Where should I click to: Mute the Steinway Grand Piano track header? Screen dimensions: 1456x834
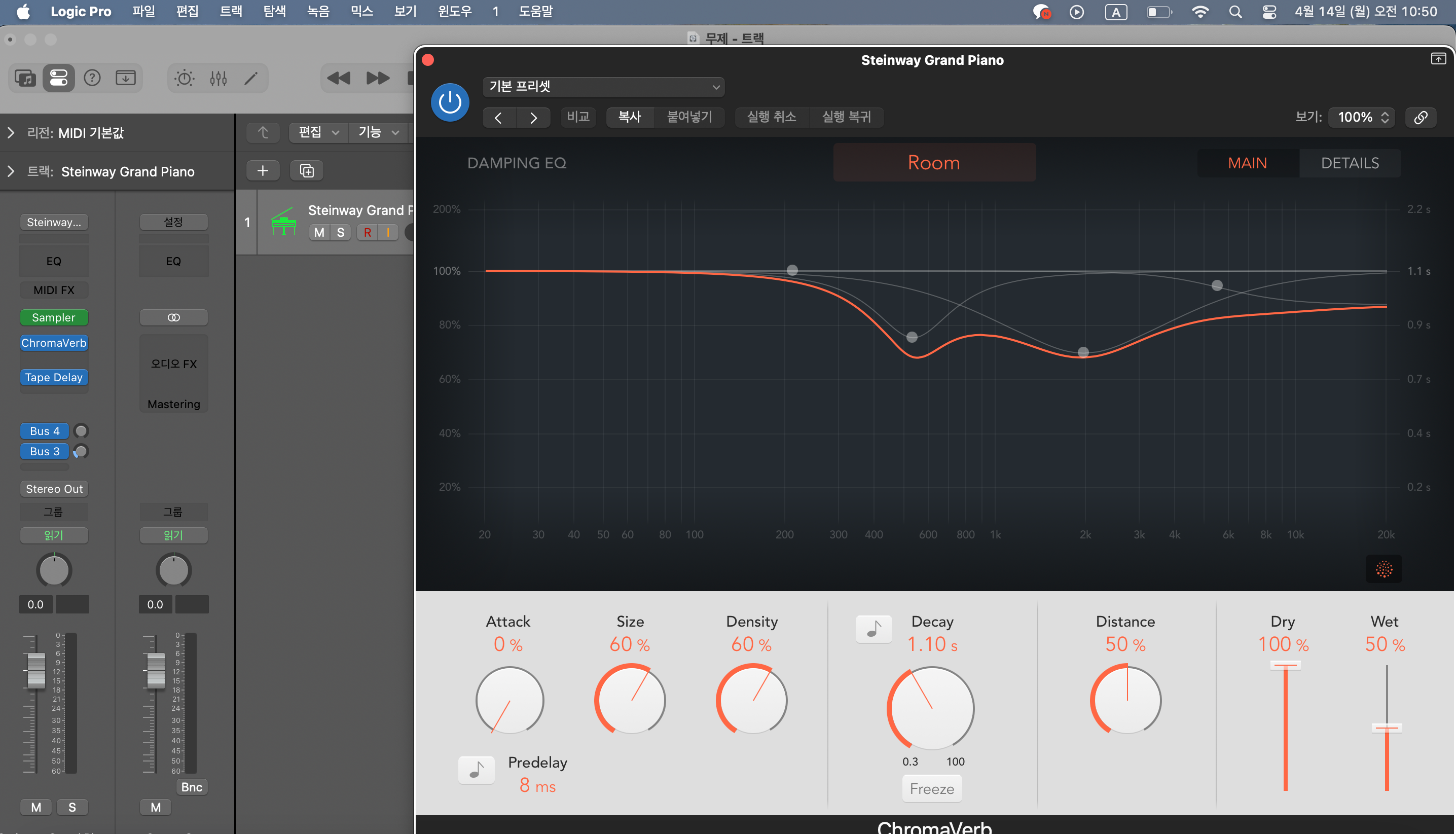click(319, 232)
